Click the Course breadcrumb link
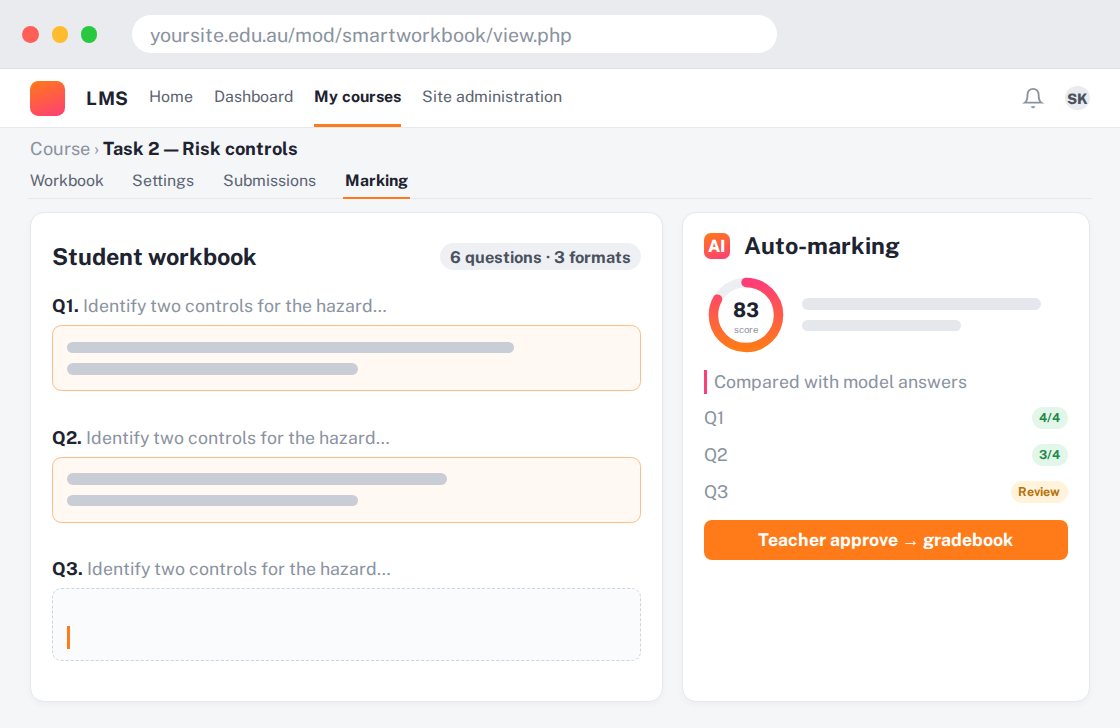1120x728 pixels. pyautogui.click(x=60, y=149)
